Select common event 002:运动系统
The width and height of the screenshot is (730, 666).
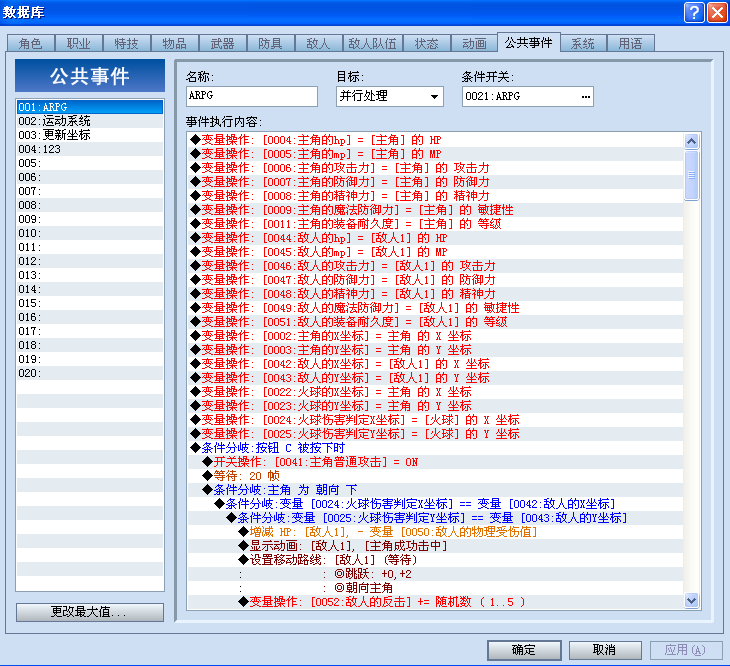click(x=90, y=121)
